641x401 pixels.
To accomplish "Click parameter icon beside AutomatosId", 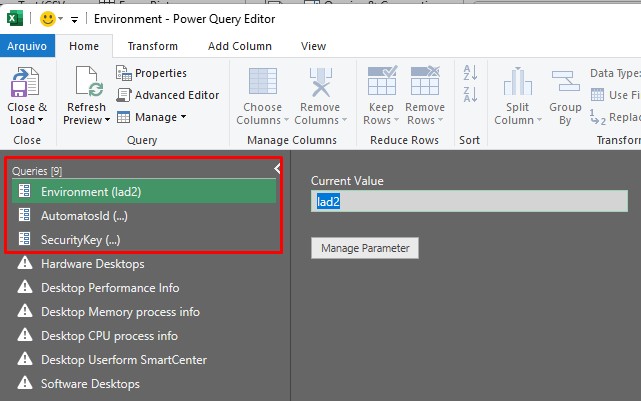I will (x=25, y=215).
